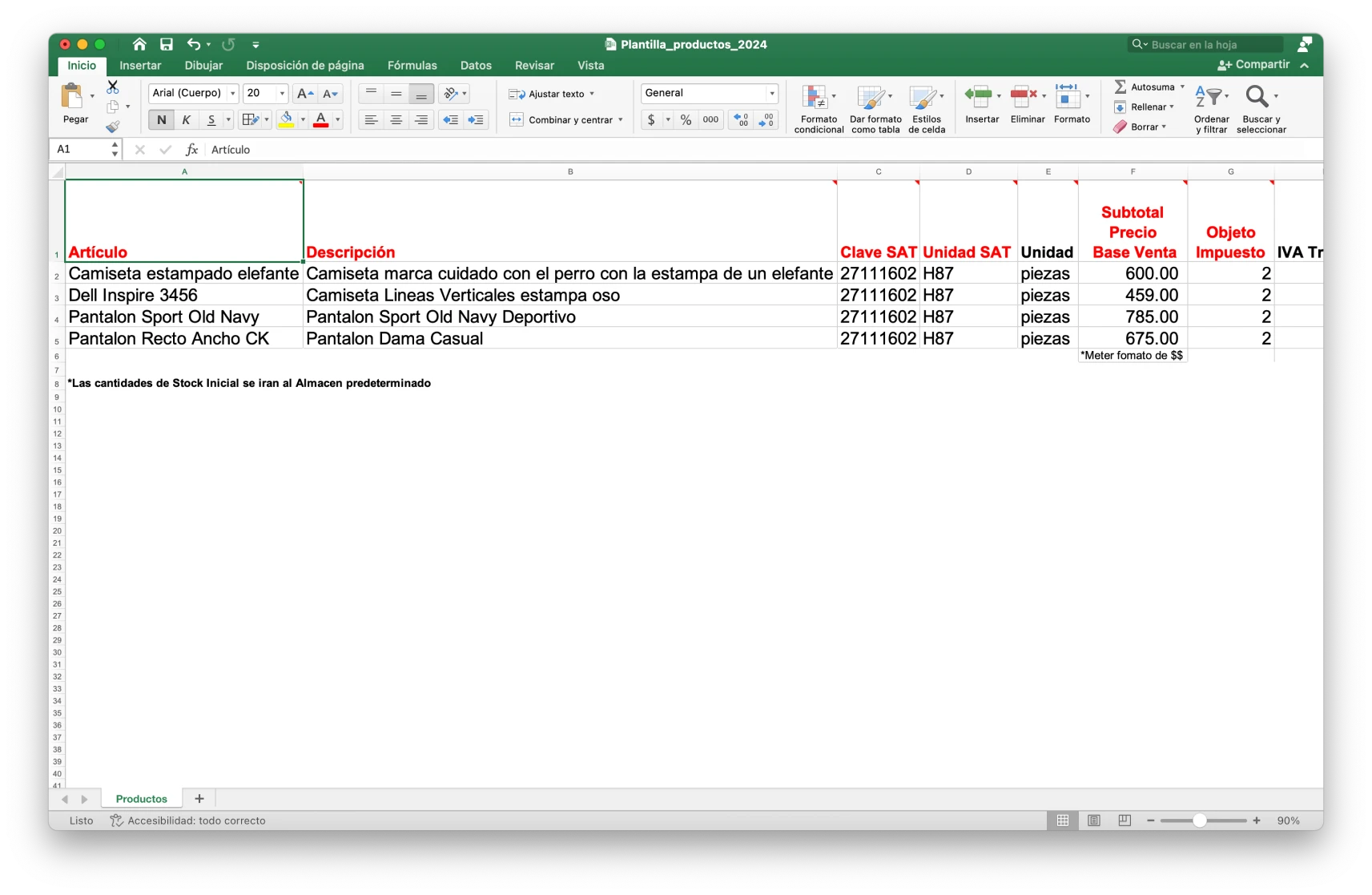1372x895 pixels.
Task: Decrease decimal places
Action: pyautogui.click(x=766, y=119)
